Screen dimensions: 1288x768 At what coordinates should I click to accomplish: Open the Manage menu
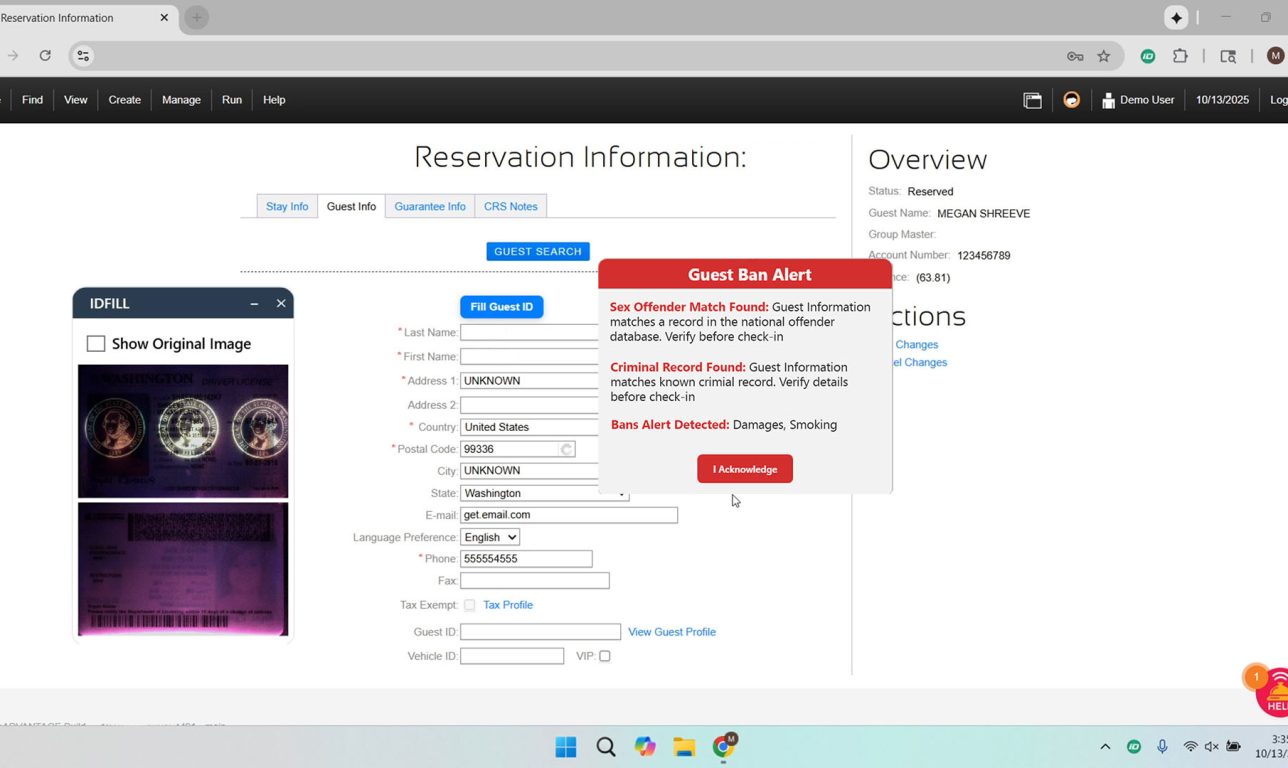pos(181,100)
